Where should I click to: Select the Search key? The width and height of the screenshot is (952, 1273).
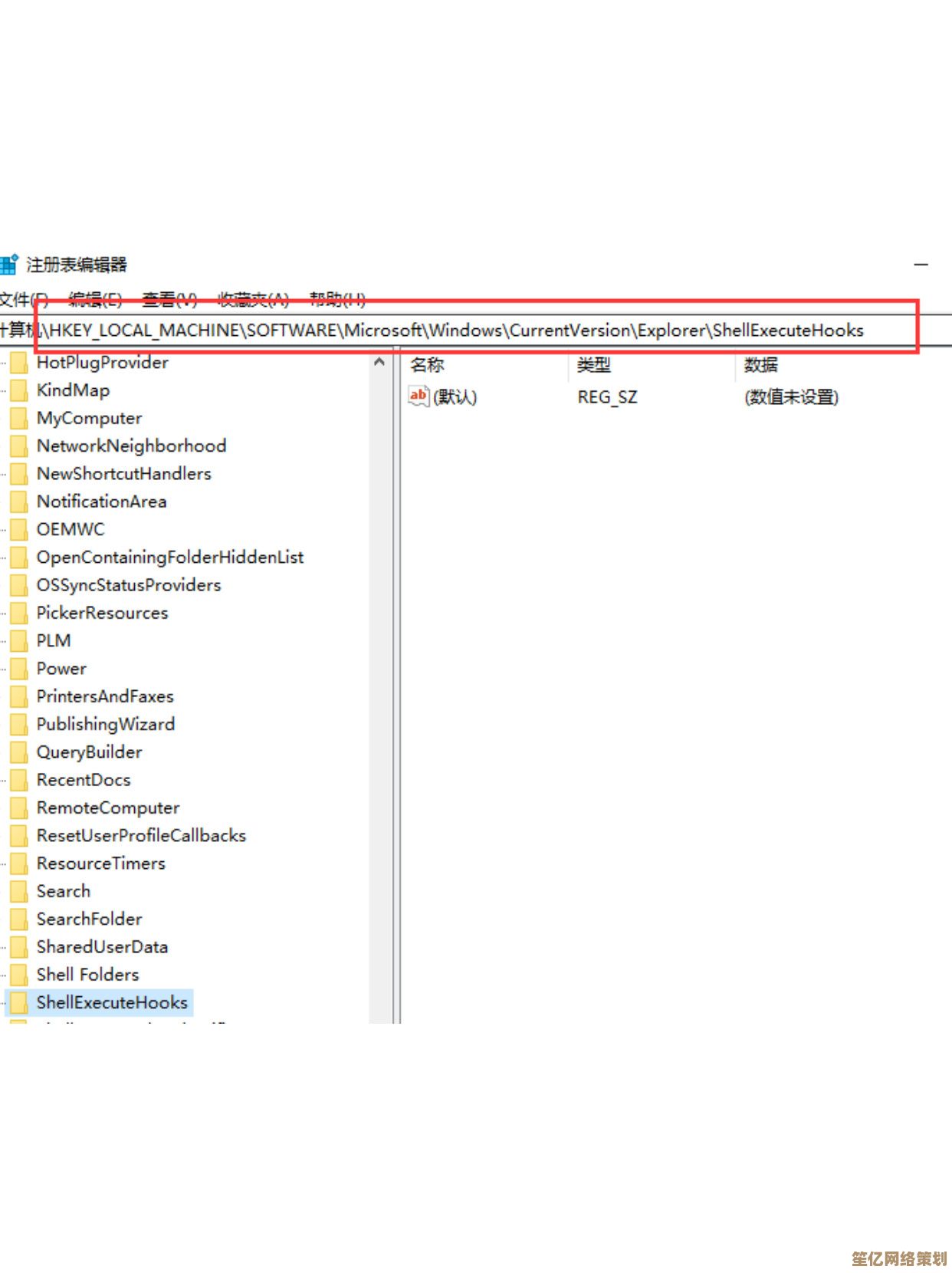click(x=64, y=891)
